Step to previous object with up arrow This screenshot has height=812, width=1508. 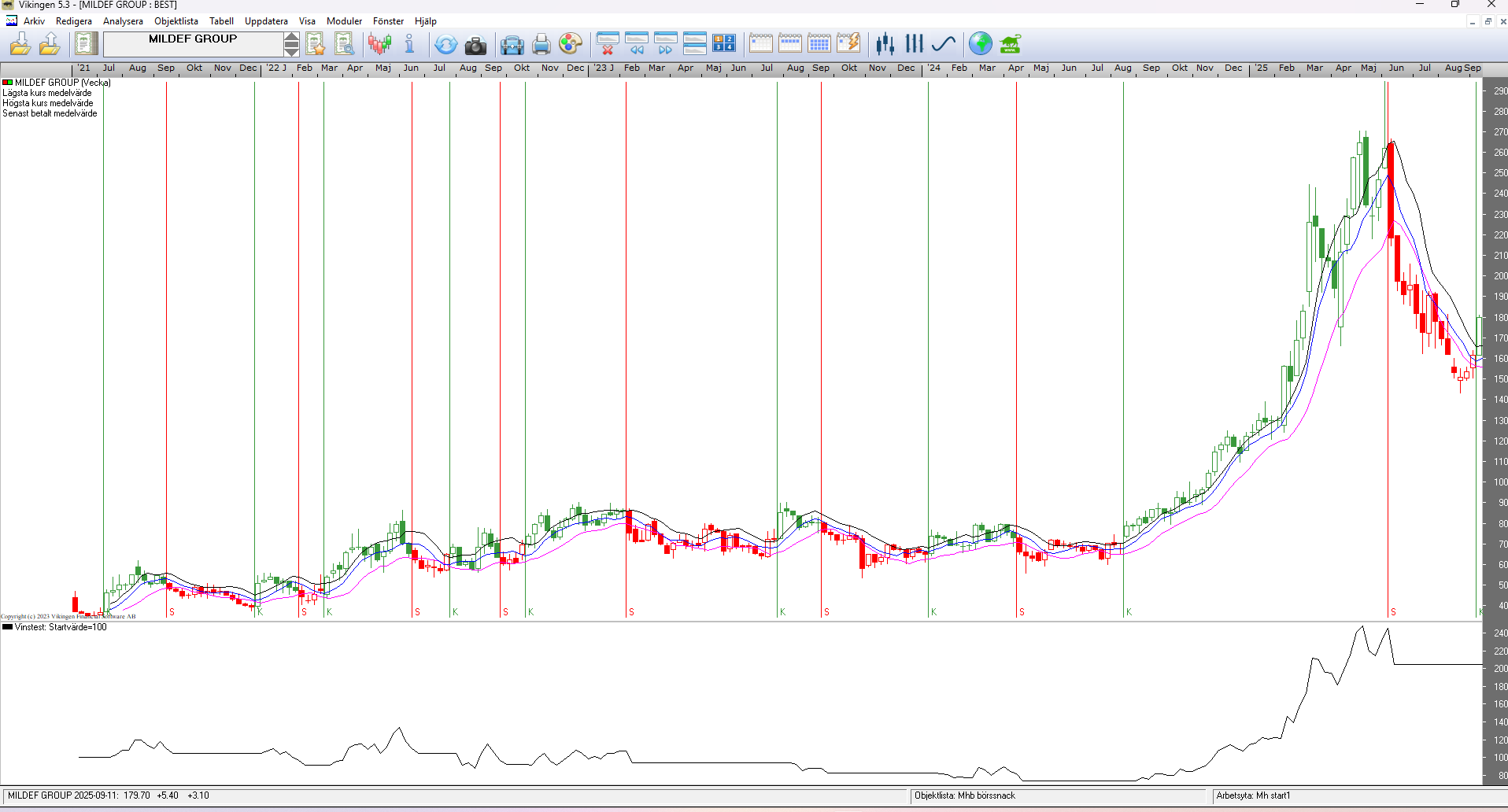[292, 38]
